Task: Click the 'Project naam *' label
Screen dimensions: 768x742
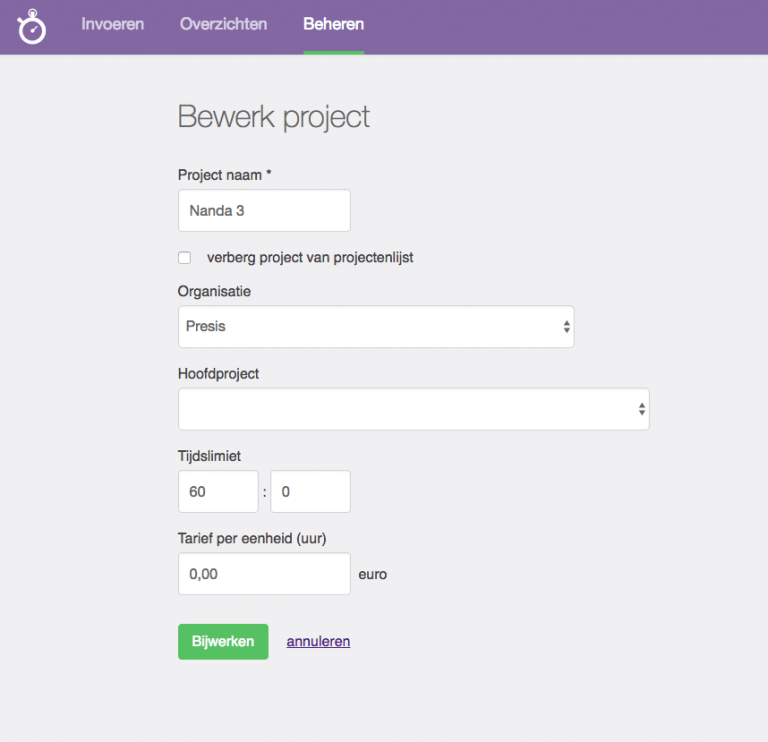Action: (225, 175)
